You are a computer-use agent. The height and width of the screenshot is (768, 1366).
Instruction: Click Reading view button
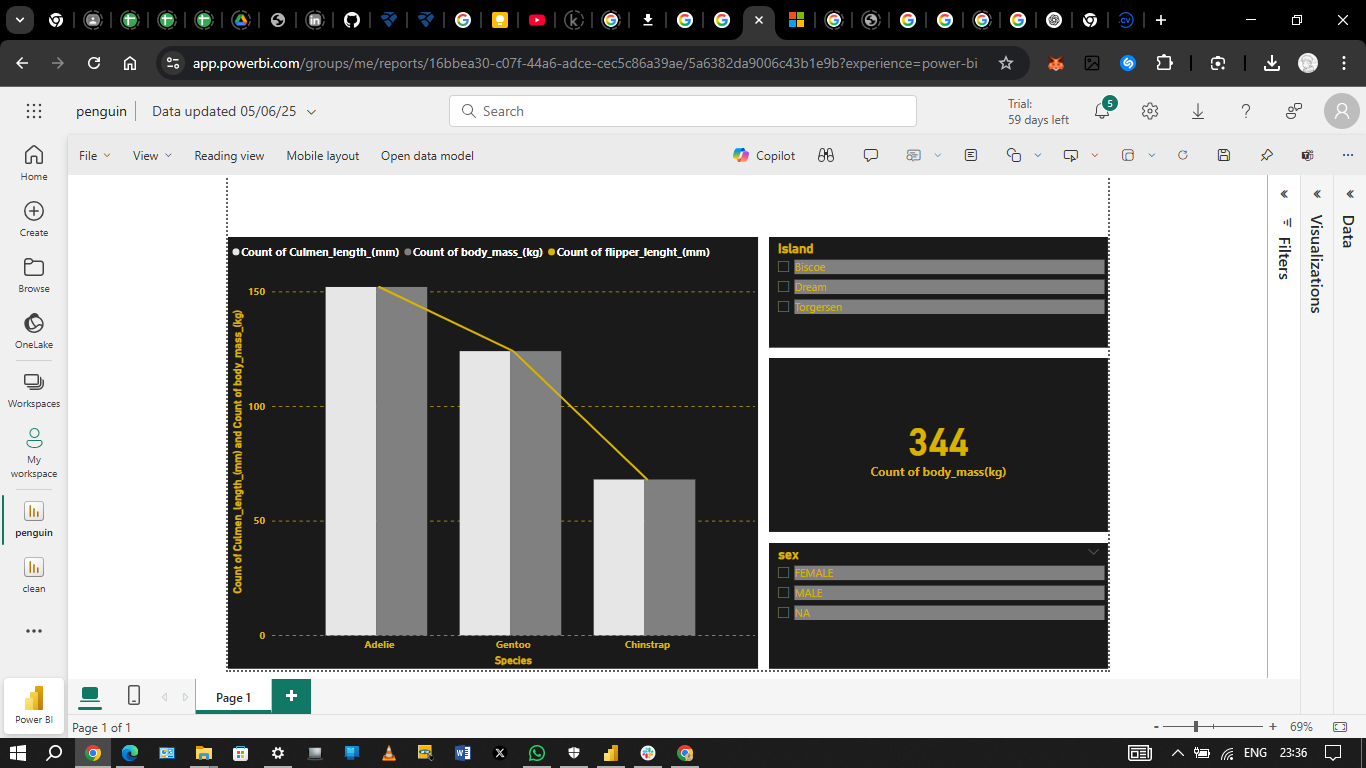tap(229, 155)
